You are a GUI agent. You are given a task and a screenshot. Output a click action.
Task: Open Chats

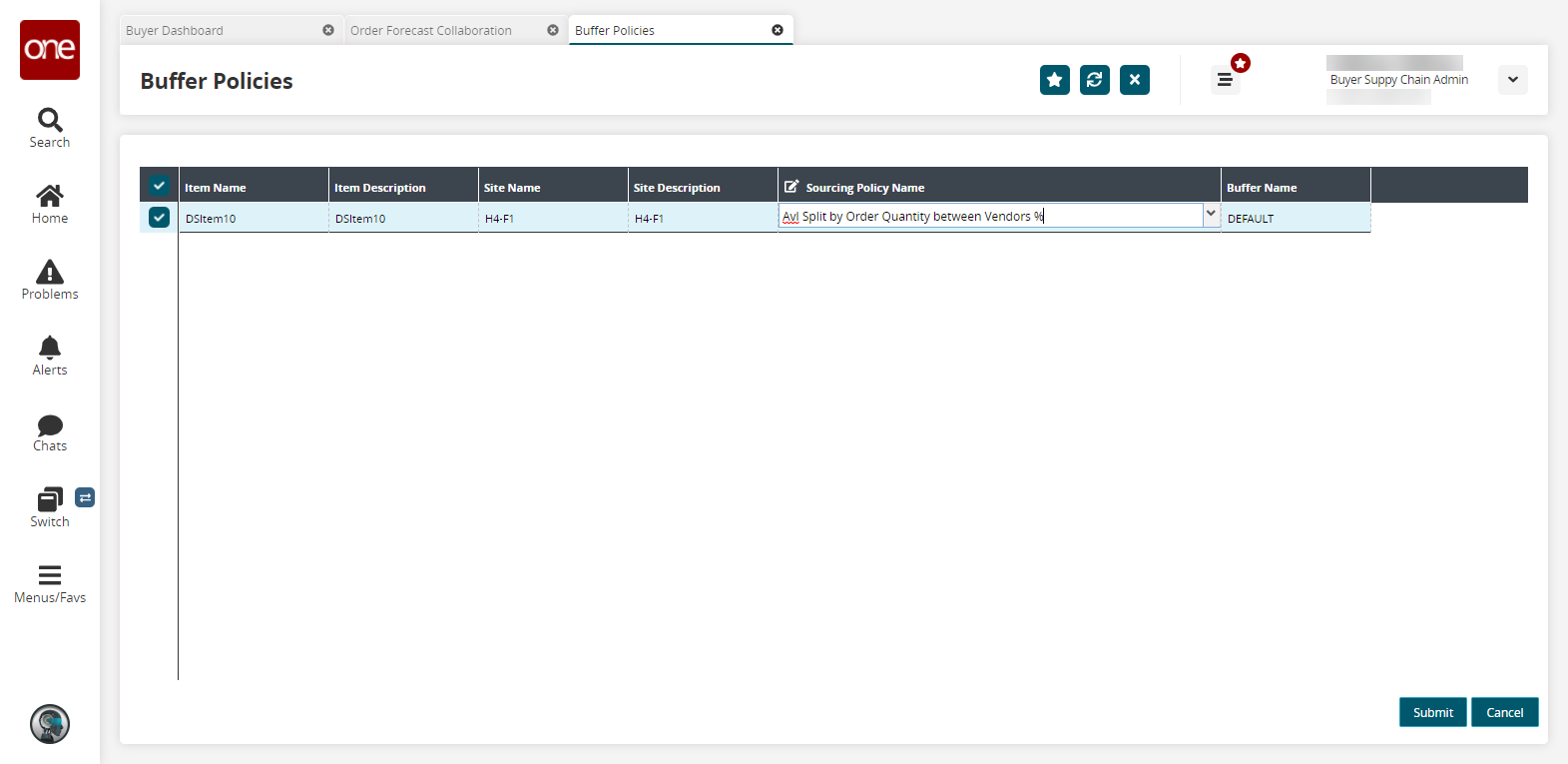click(50, 432)
